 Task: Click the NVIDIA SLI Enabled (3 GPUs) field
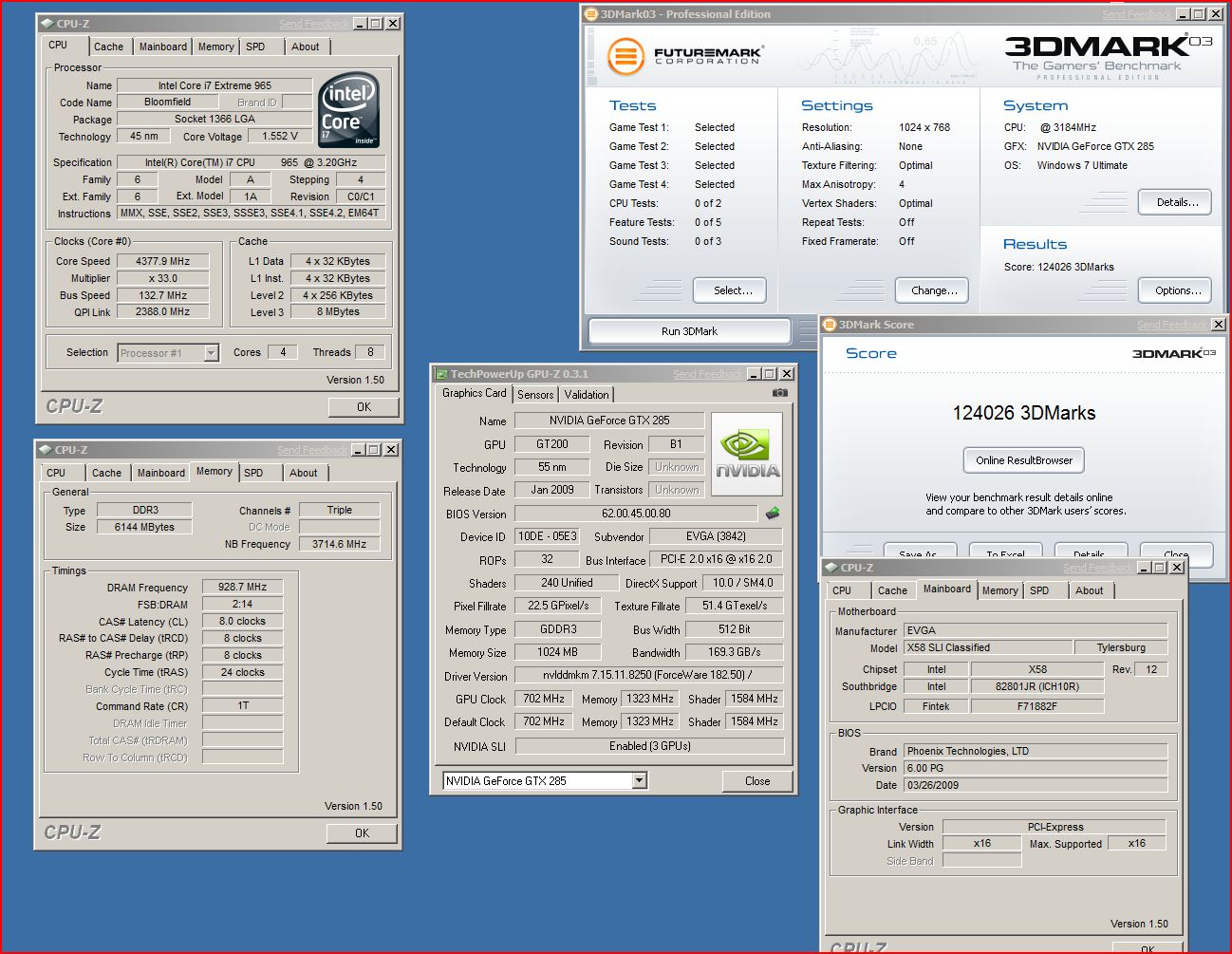[x=649, y=746]
